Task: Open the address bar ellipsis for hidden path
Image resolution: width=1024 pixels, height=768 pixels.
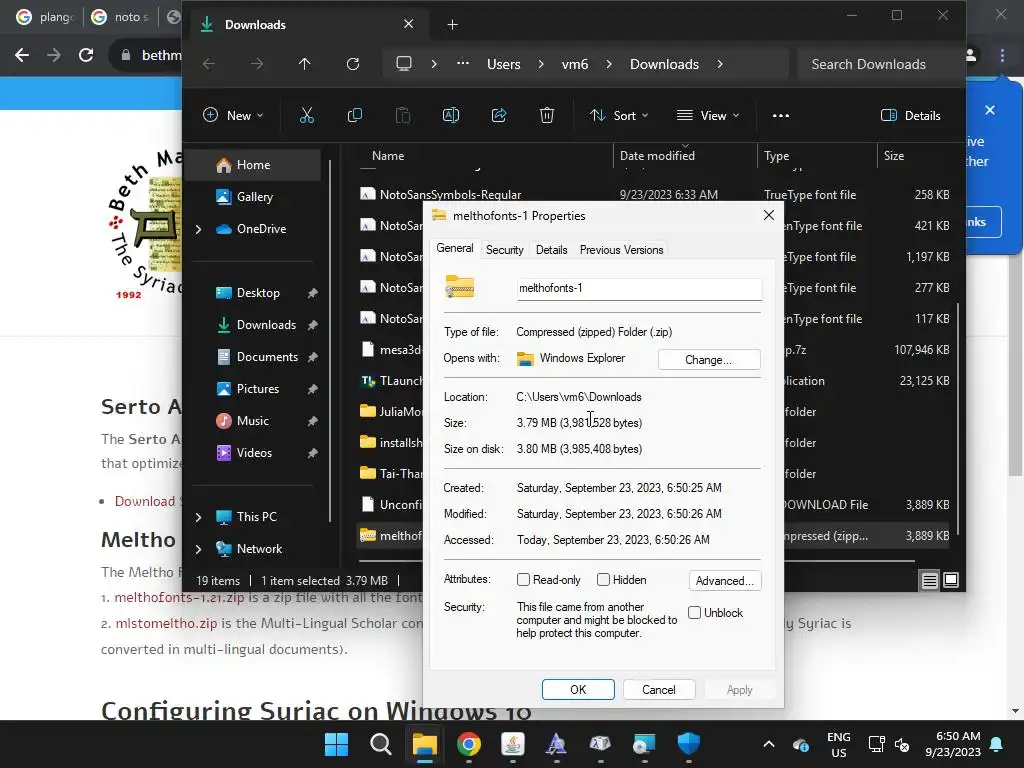Action: (x=462, y=64)
